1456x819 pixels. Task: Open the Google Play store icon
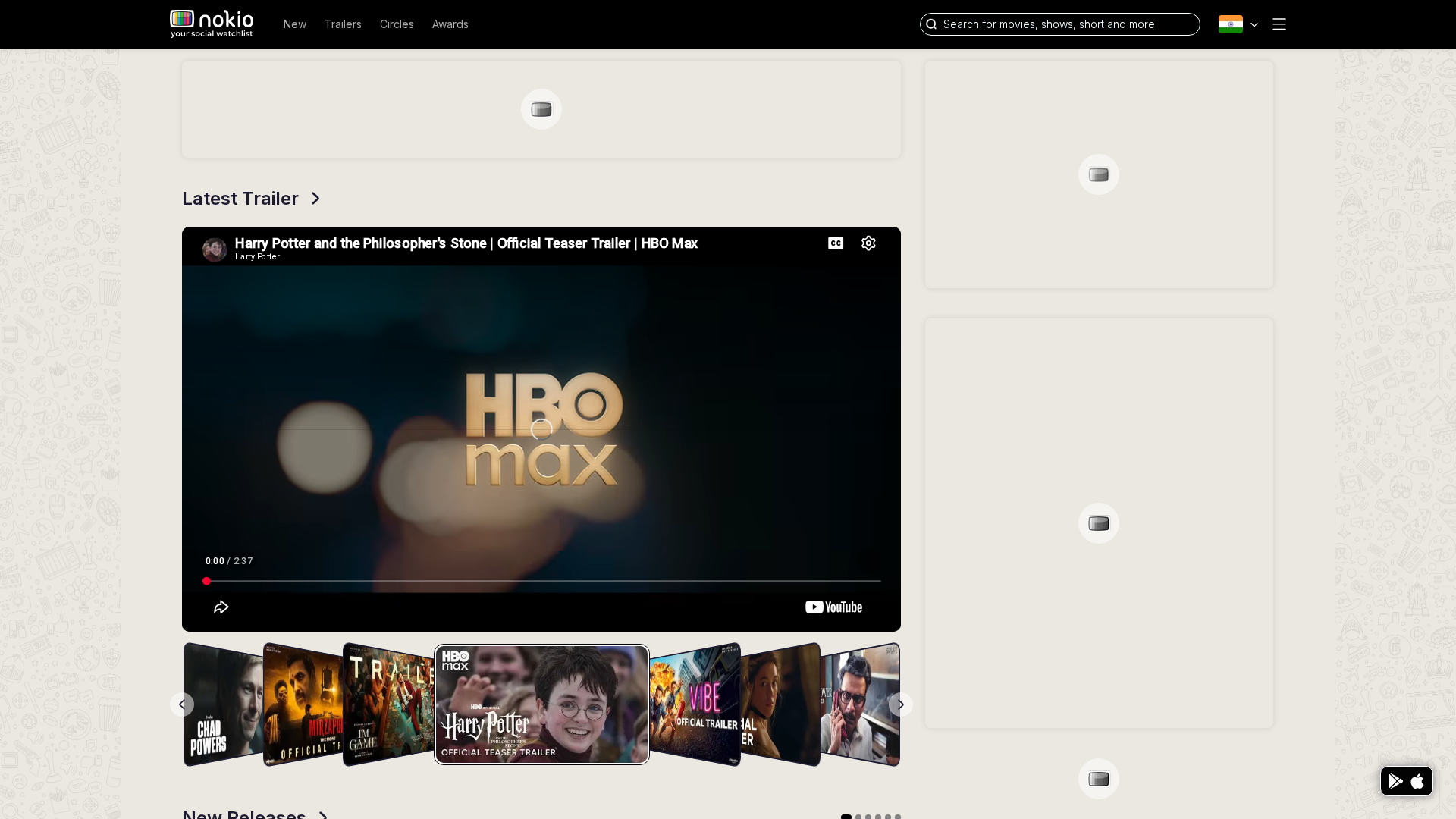click(x=1395, y=781)
